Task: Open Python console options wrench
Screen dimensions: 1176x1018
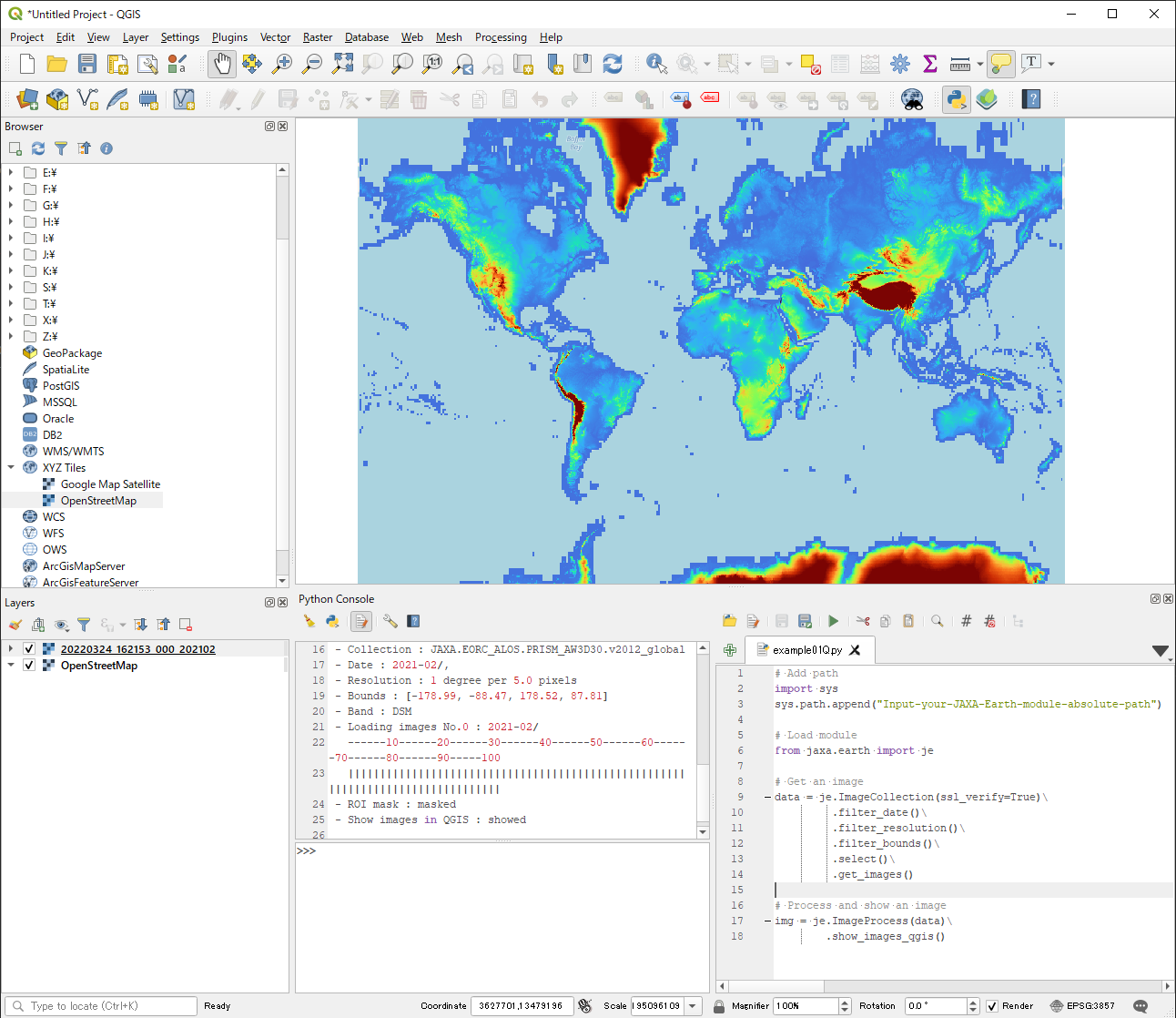Action: (390, 620)
